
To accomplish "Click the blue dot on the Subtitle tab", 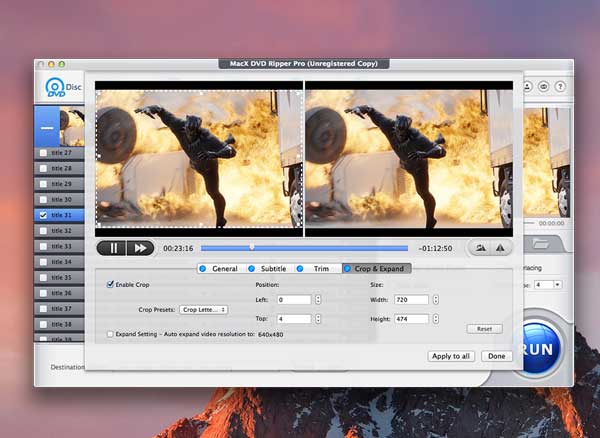I will [x=251, y=269].
